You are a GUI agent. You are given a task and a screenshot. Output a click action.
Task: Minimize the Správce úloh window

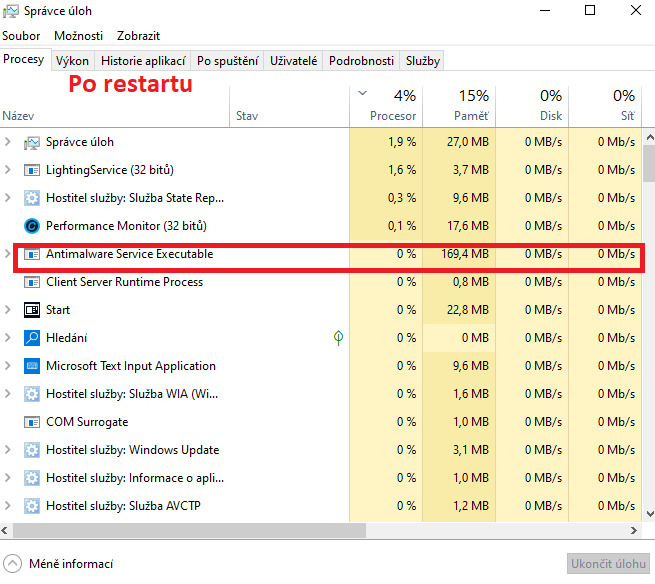coord(545,10)
